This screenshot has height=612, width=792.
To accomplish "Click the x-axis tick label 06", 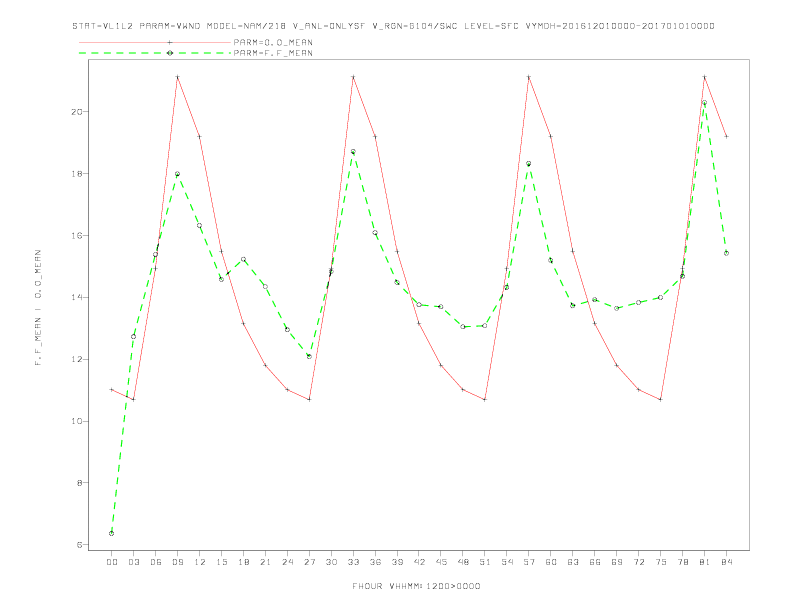I will (156, 562).
